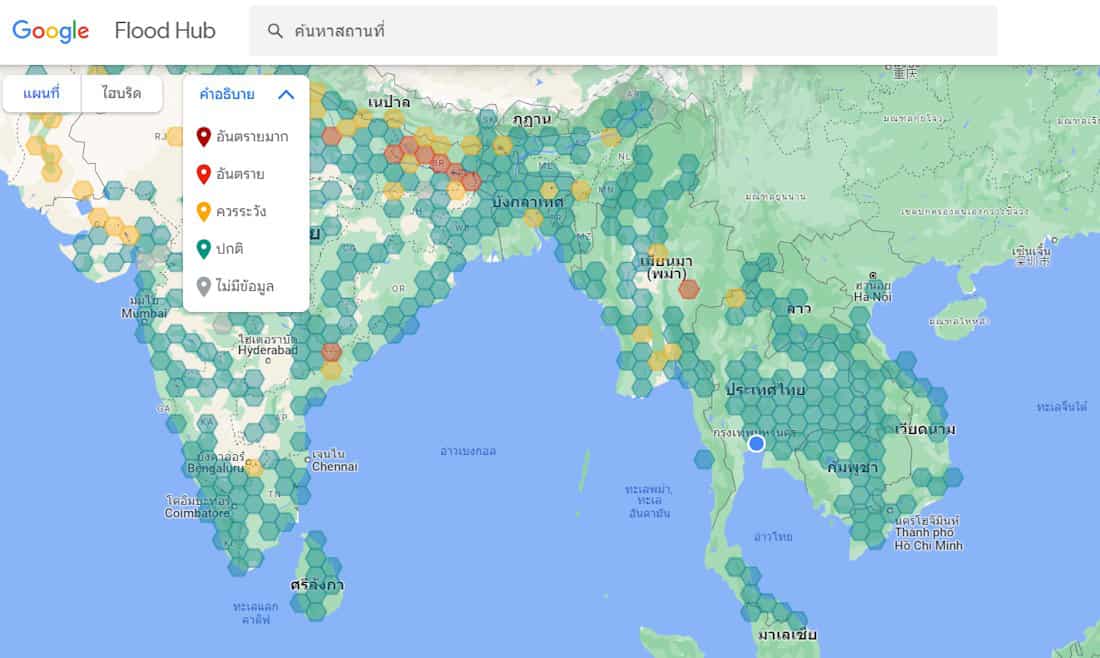Viewport: 1100px width, 658px height.
Task: Click the Ho Chi Minh city label
Action: coord(928,546)
